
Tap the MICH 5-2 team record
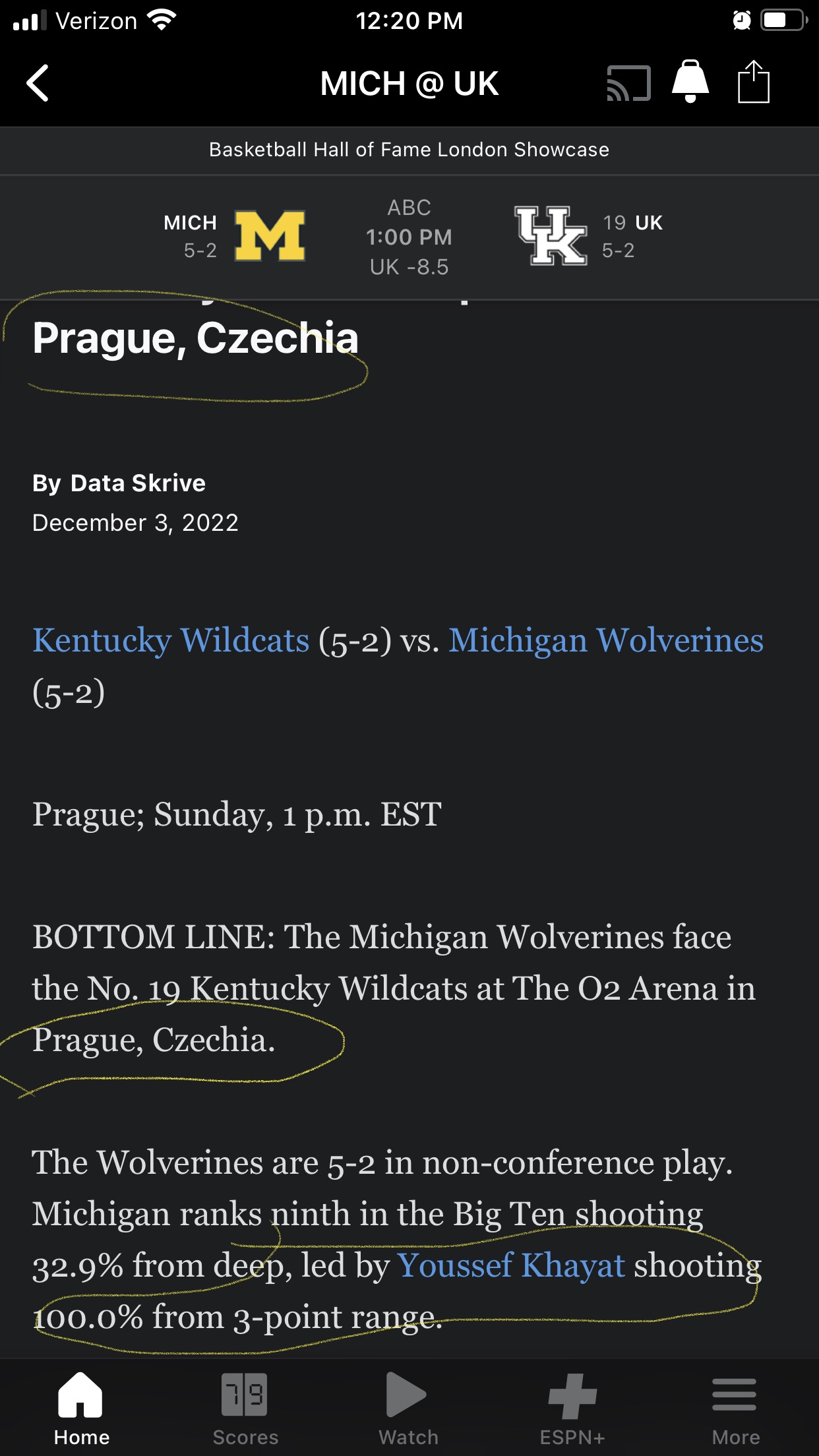(190, 236)
